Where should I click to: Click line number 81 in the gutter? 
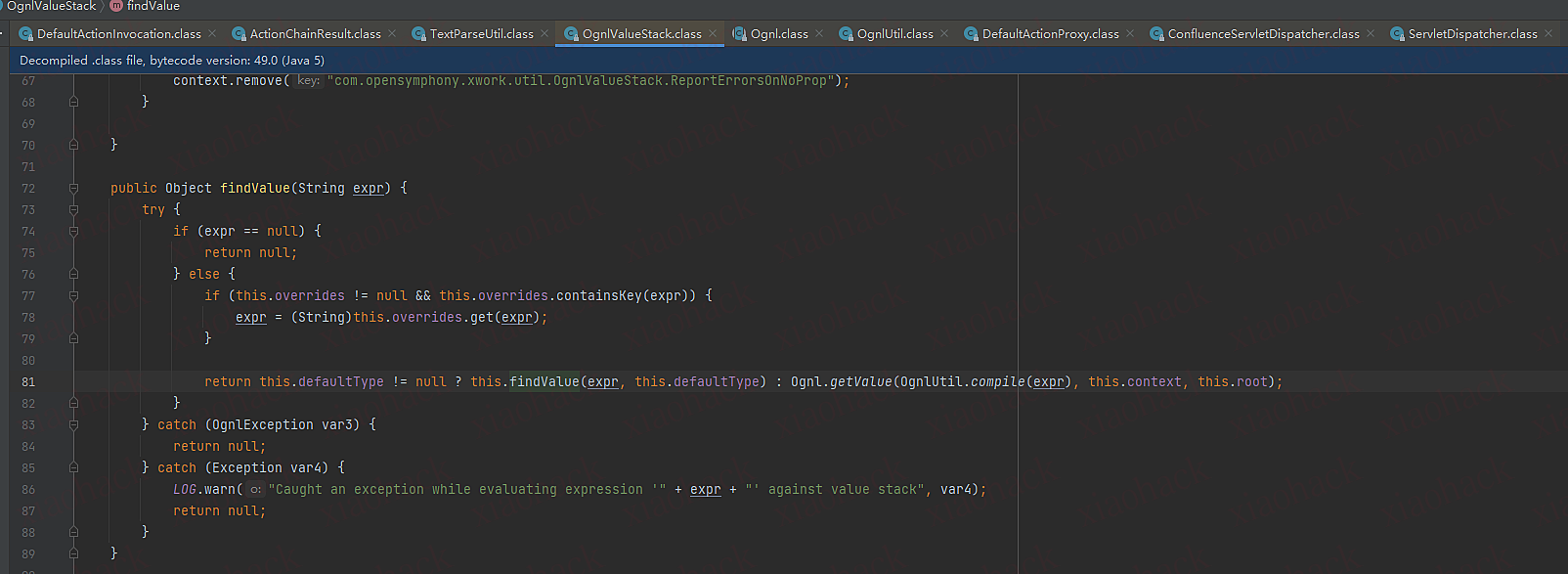(28, 382)
